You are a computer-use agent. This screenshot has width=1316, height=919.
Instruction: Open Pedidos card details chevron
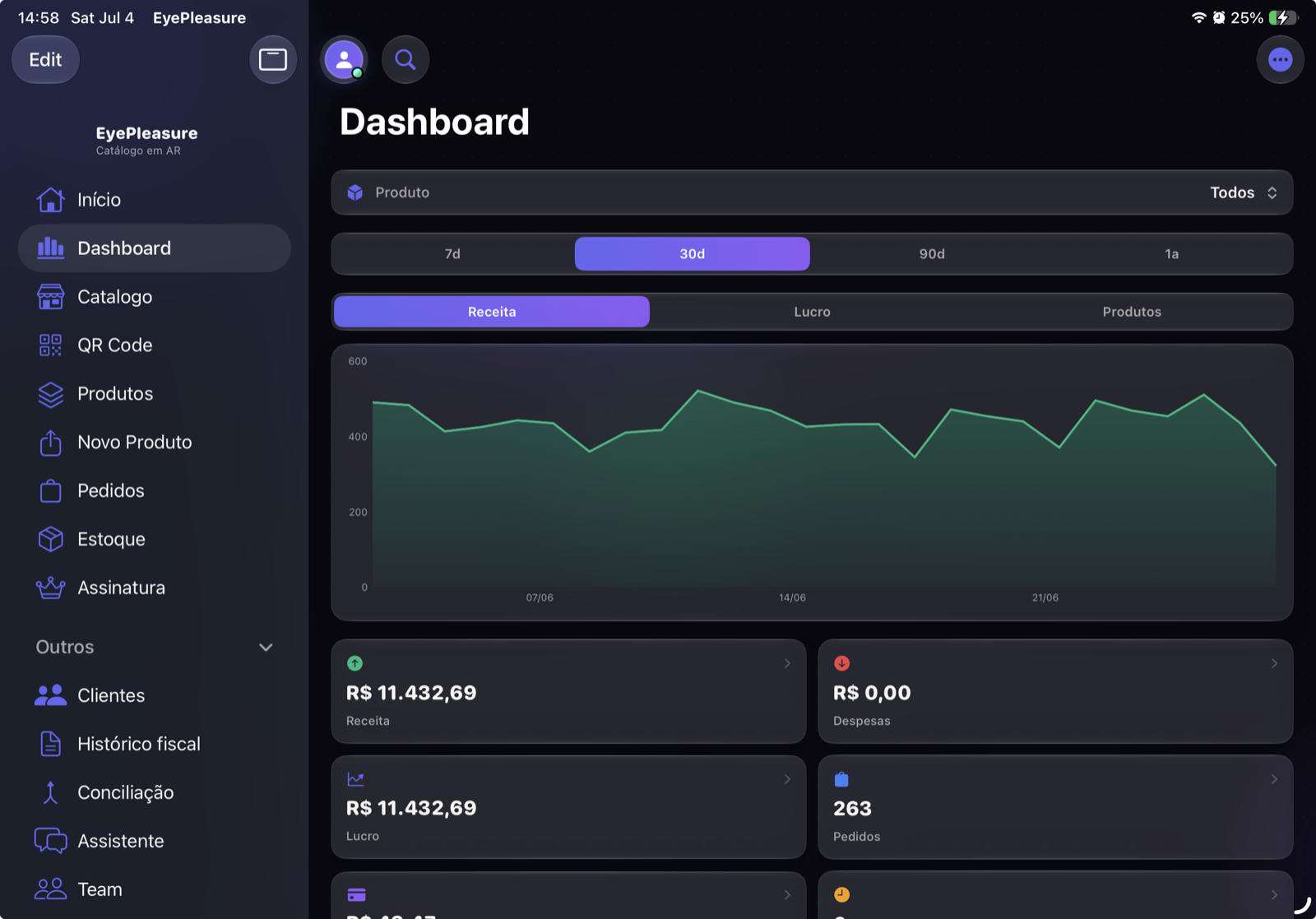pyautogui.click(x=1274, y=779)
